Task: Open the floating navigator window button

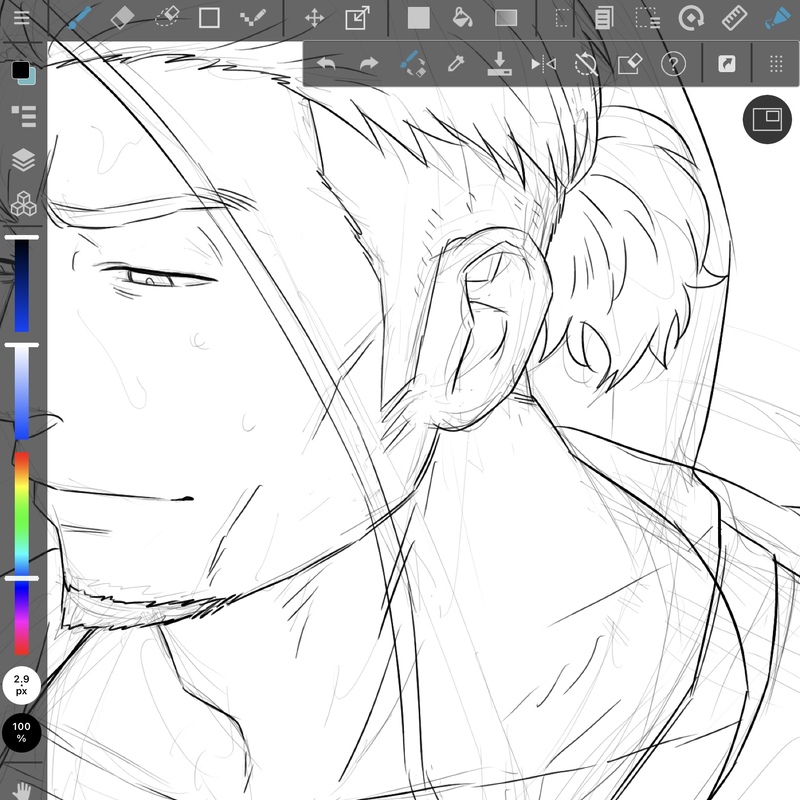Action: click(767, 119)
